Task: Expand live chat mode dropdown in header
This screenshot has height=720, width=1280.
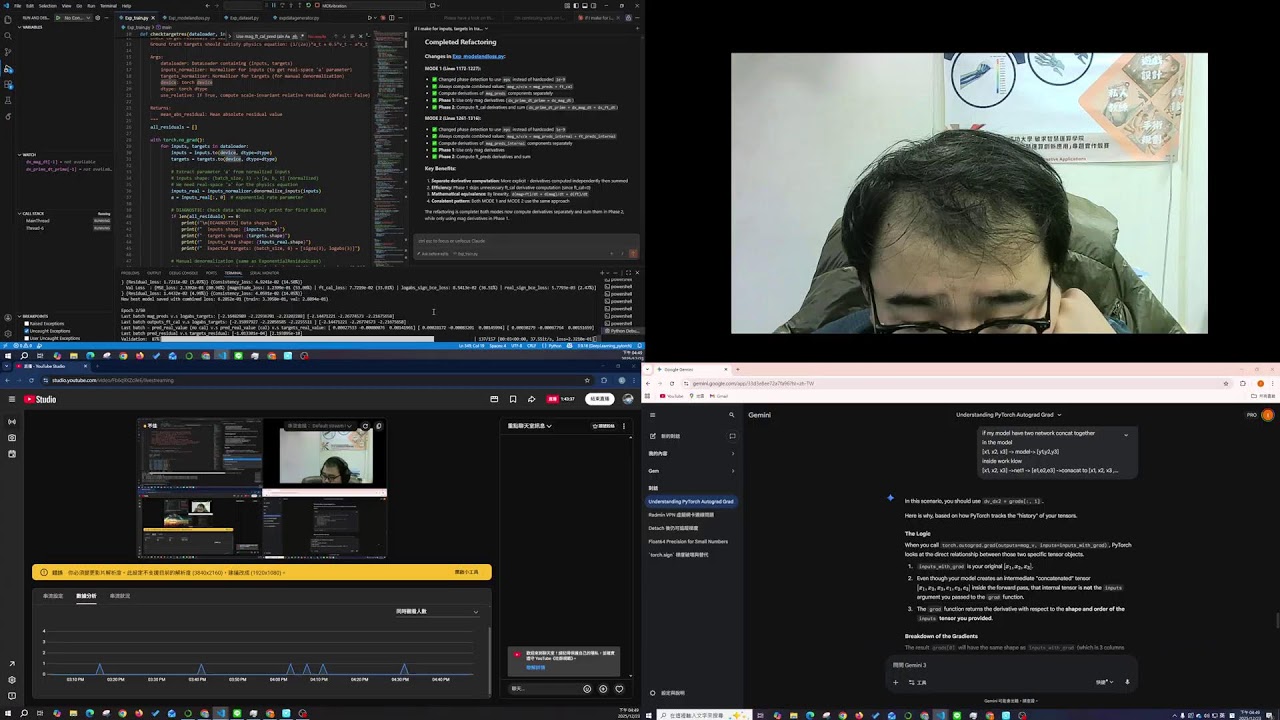Action: coord(529,426)
